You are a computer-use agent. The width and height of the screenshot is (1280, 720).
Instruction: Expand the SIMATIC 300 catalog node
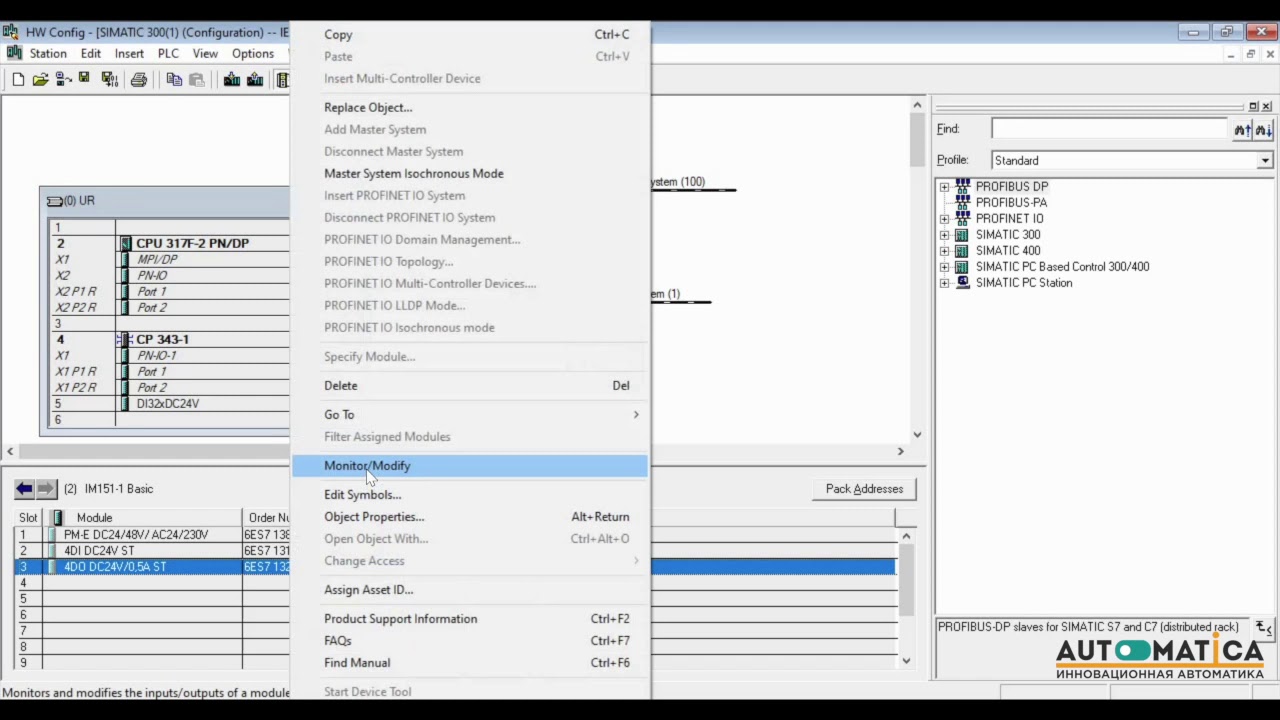944,235
